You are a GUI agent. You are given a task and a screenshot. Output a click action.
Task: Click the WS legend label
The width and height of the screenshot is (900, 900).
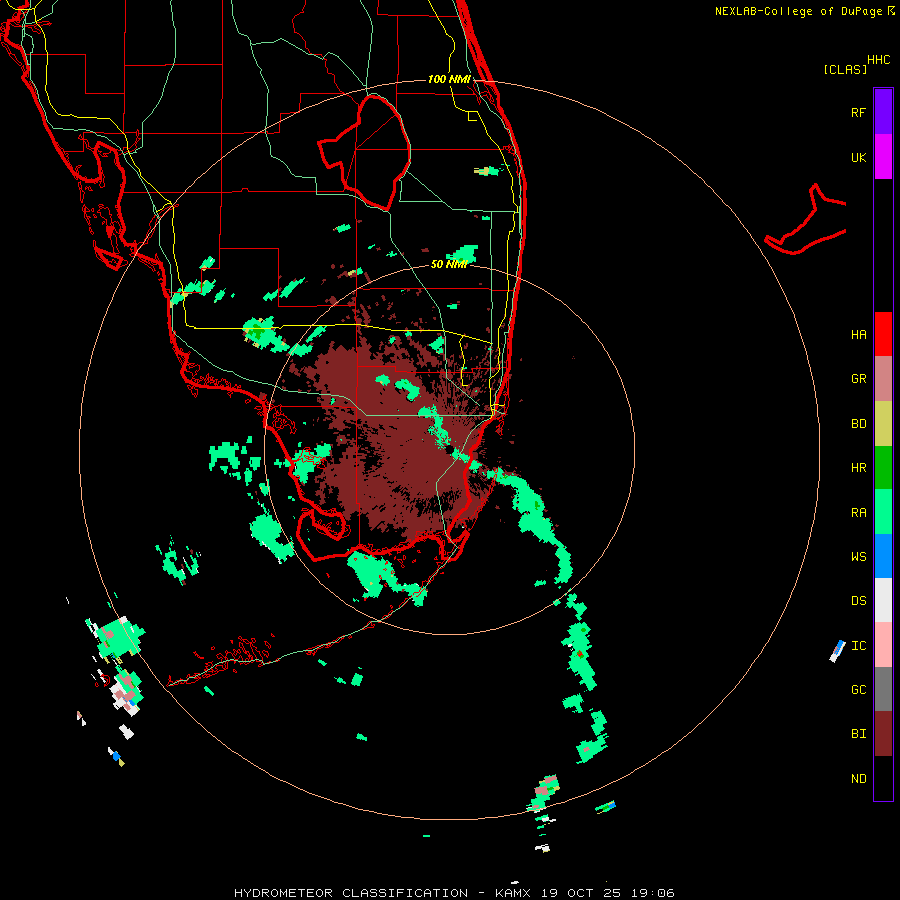pos(858,557)
